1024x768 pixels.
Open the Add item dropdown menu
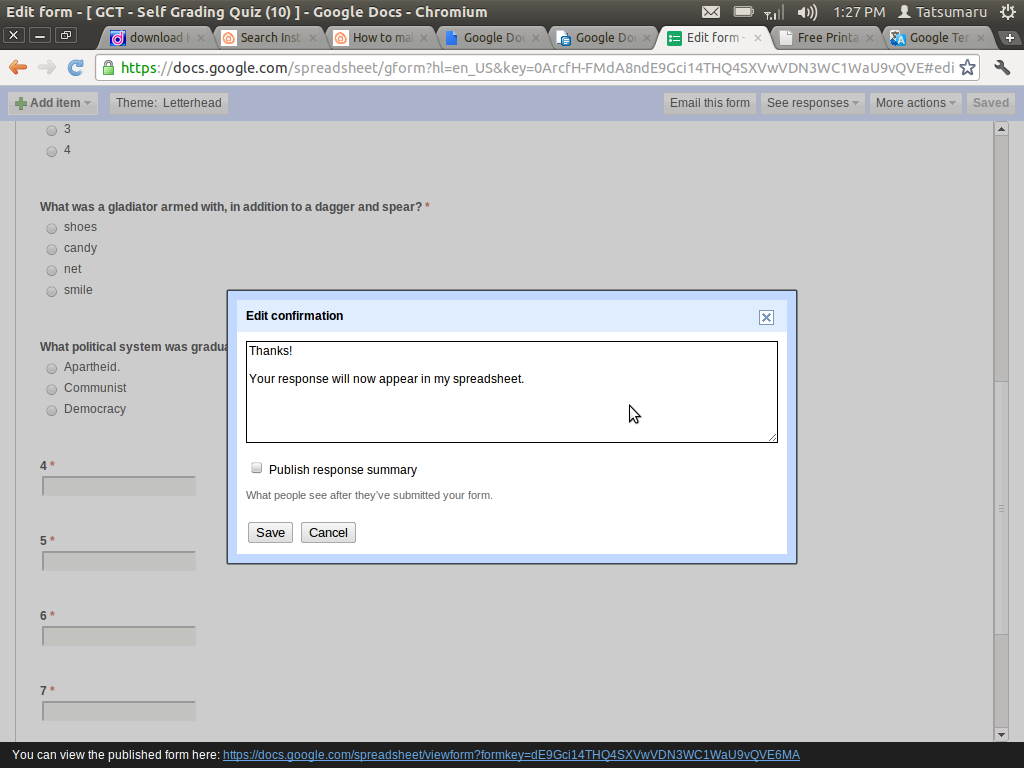click(52, 102)
